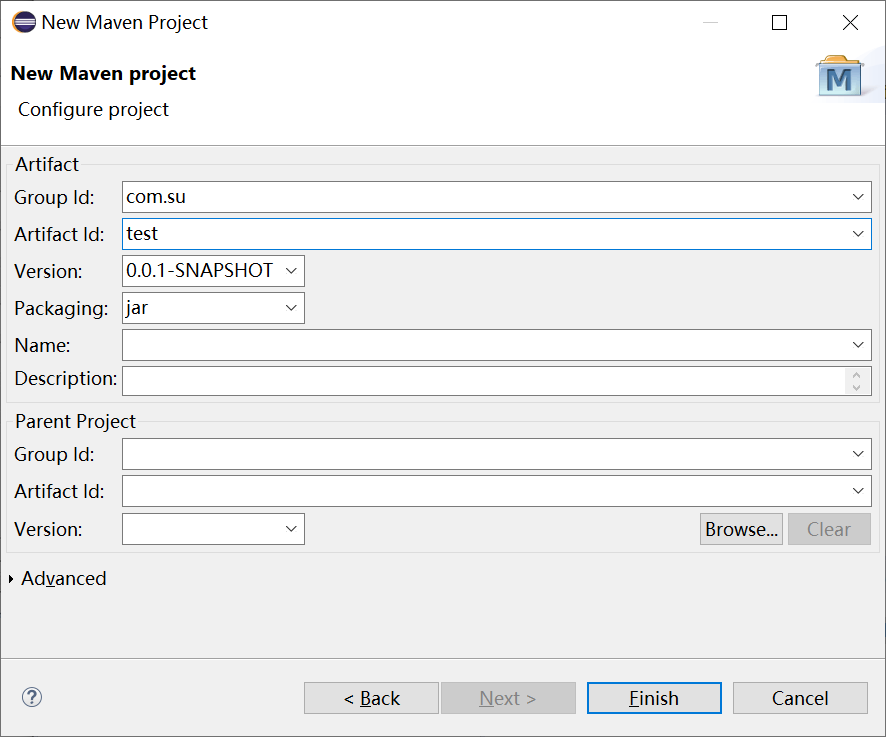Click inside the Description text field

480,380
